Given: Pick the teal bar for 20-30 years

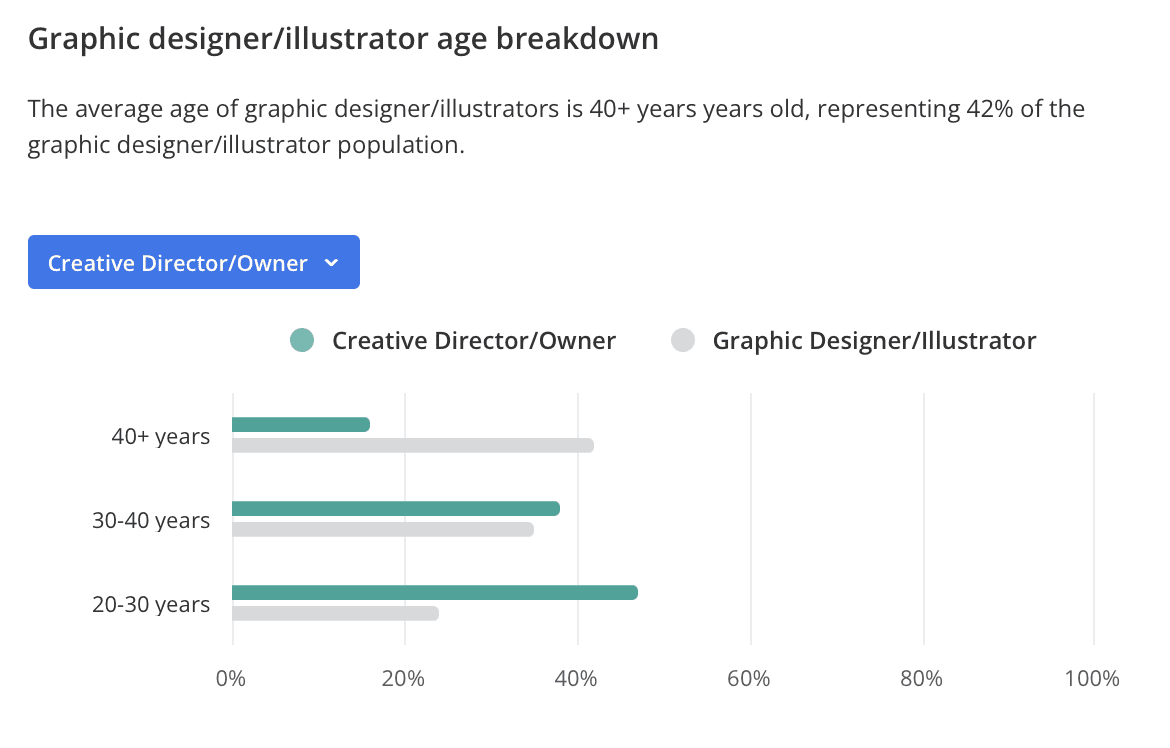Looking at the screenshot, I should click(434, 592).
